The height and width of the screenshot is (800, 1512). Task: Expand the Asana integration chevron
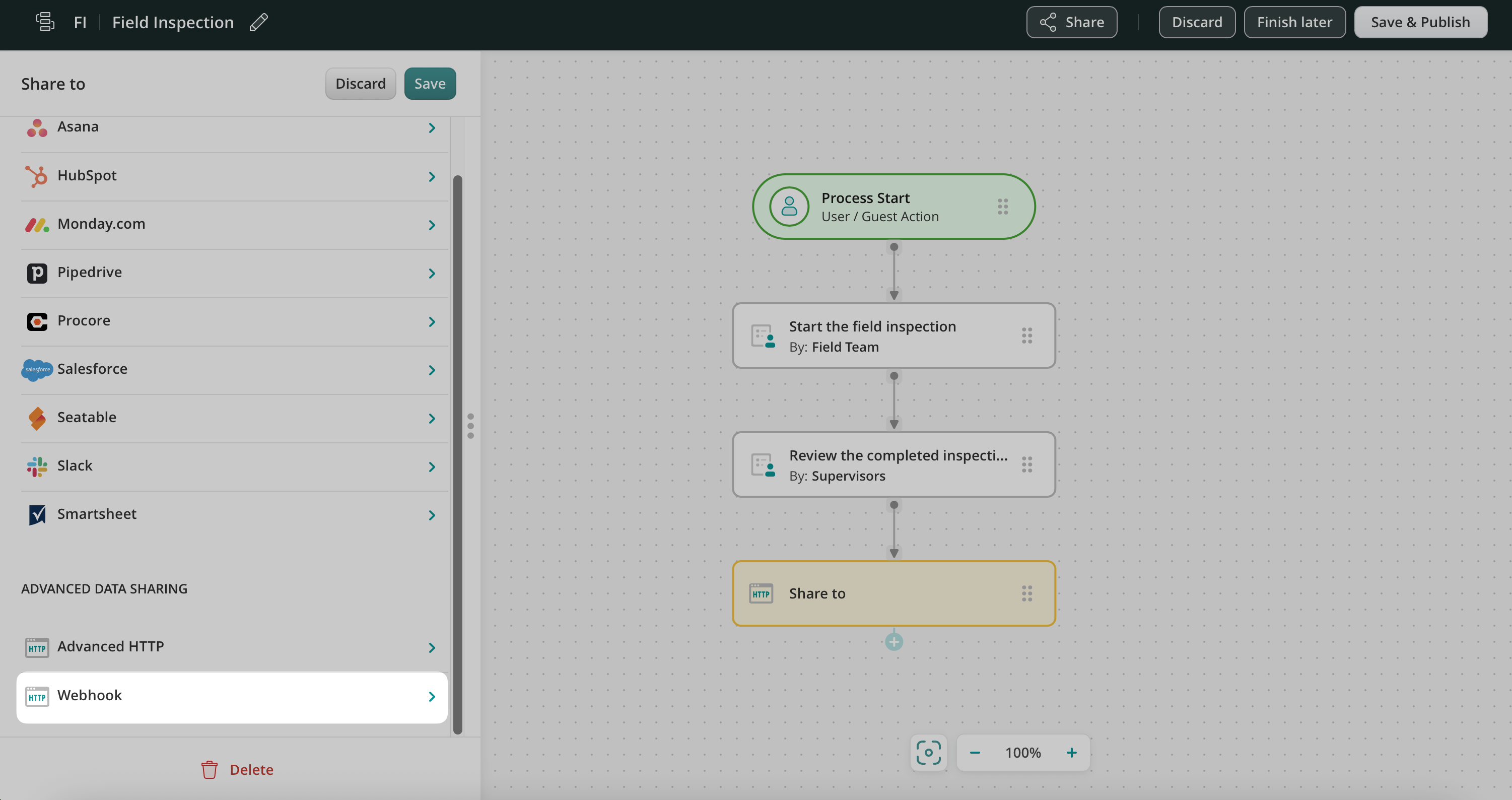click(432, 128)
